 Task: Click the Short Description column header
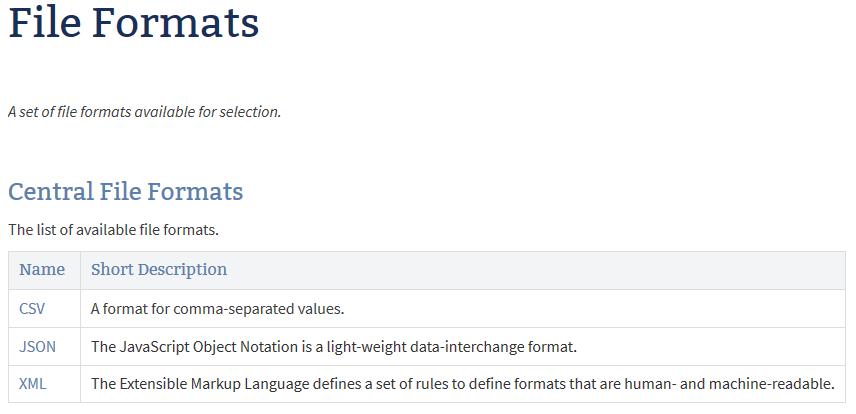point(159,270)
